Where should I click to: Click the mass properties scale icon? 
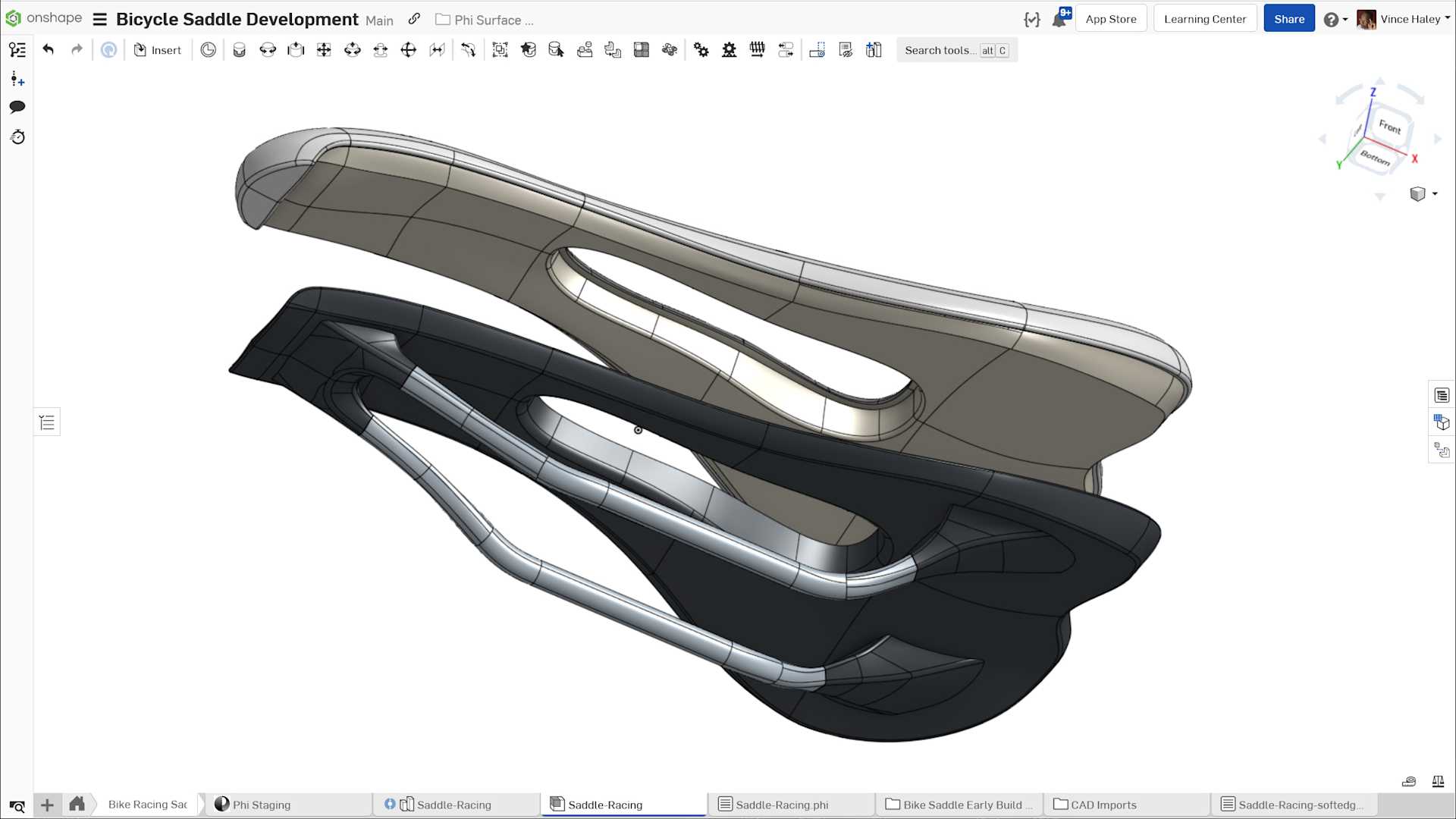(x=1438, y=782)
